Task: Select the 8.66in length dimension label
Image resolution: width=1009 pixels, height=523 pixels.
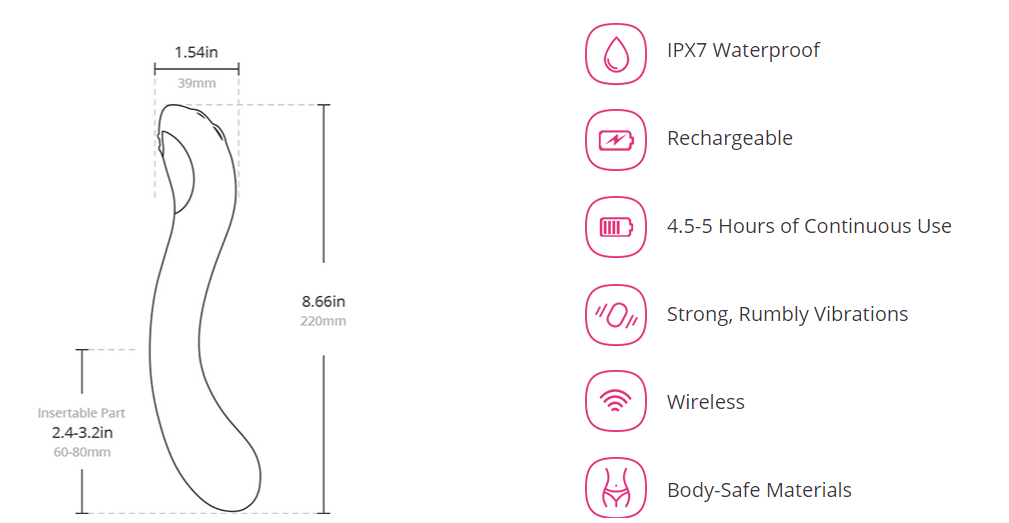Action: pos(323,301)
